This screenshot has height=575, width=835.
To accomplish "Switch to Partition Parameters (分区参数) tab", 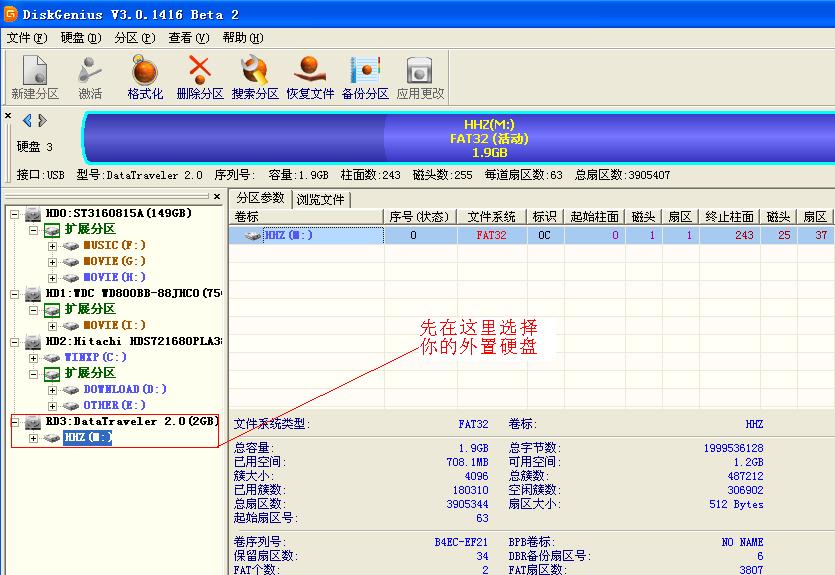I will [x=260, y=198].
